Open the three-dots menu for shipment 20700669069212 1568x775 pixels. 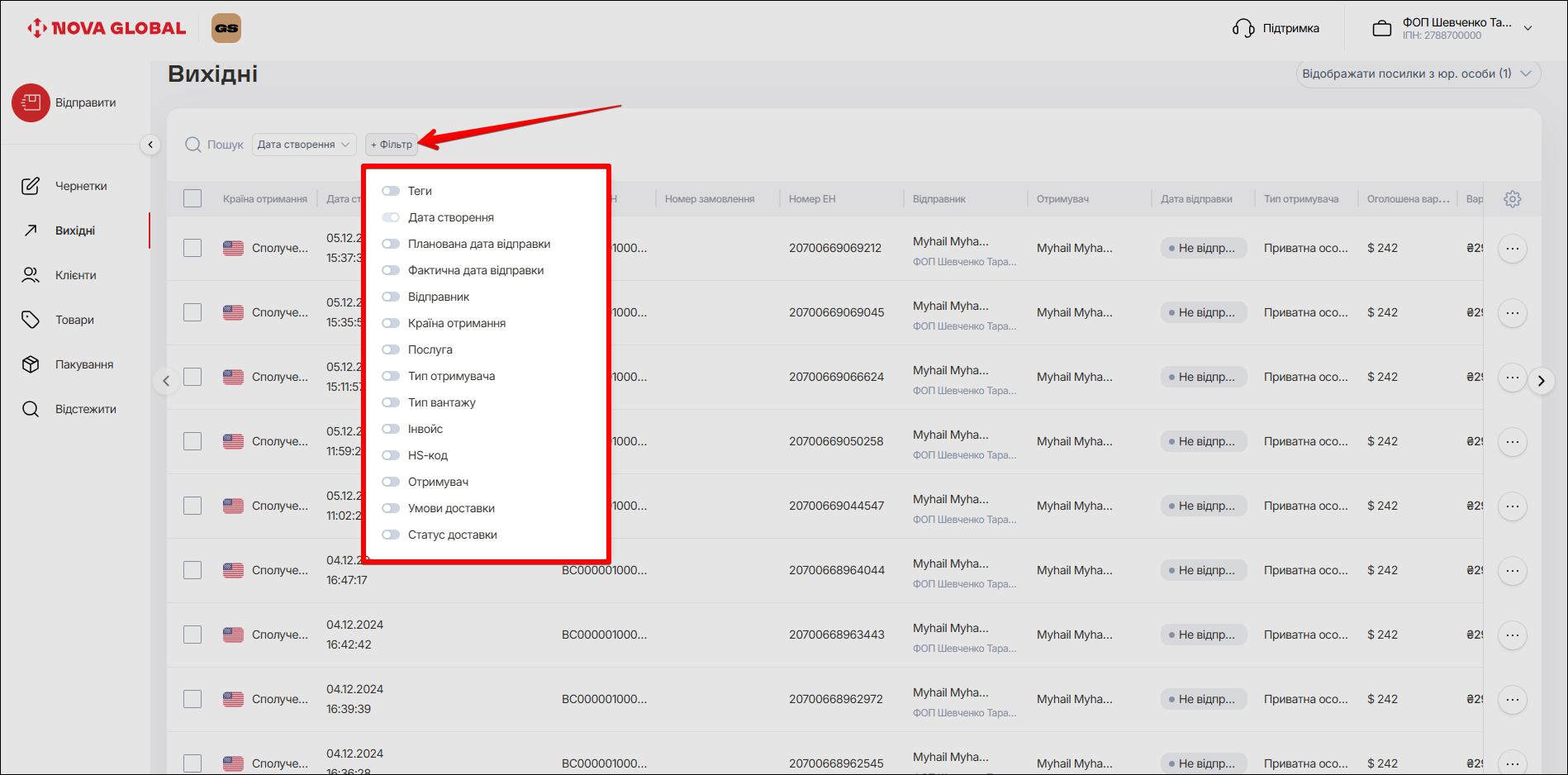[x=1512, y=248]
